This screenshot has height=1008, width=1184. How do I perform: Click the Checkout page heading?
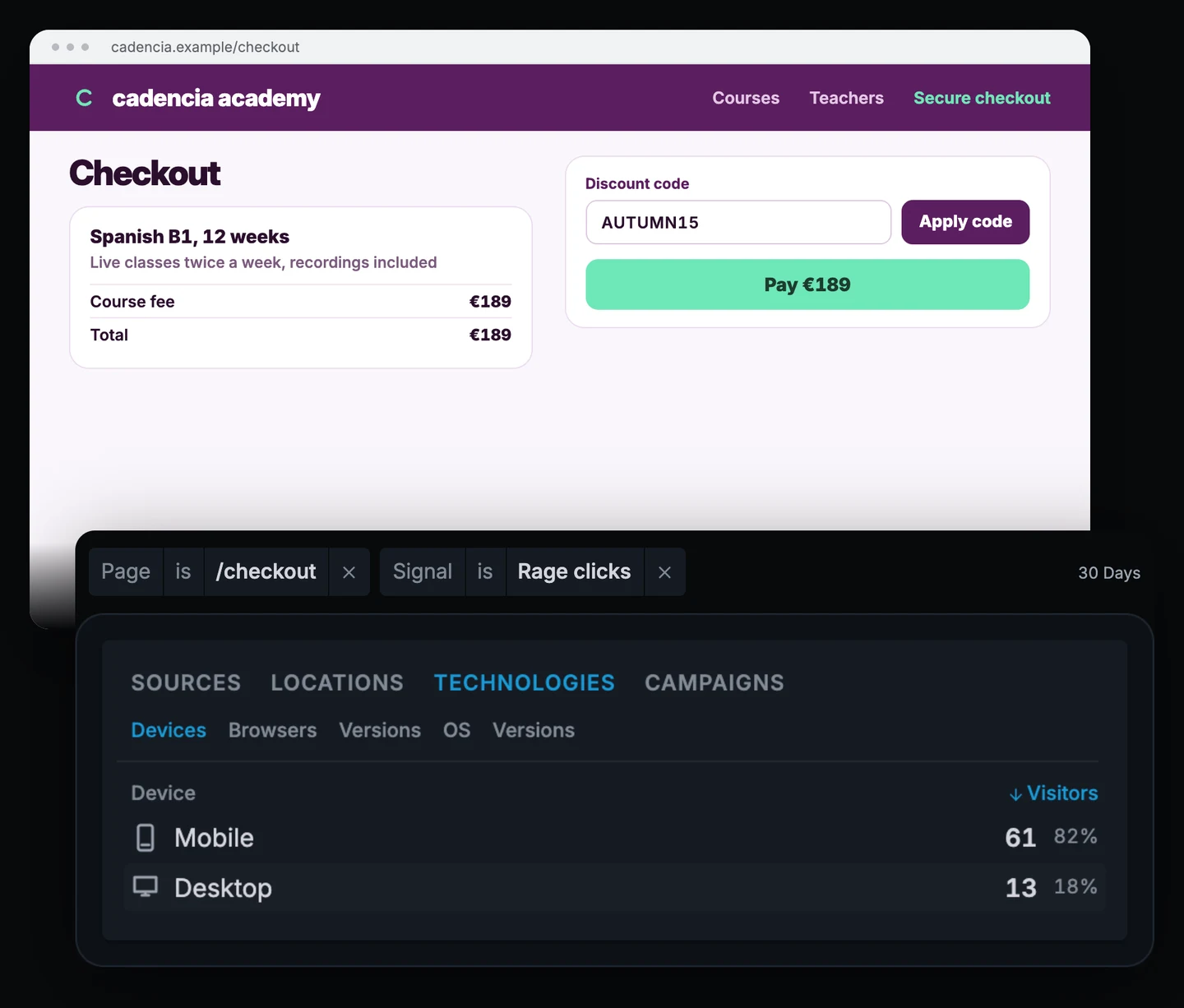point(145,173)
